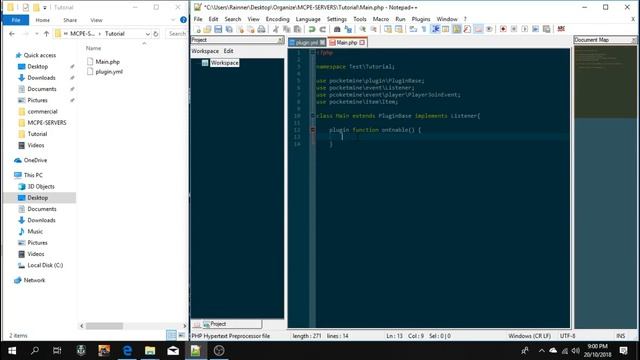Open MCPE-SERVERS in Explorer navigation pane
This screenshot has width=640, height=360.
[47, 122]
